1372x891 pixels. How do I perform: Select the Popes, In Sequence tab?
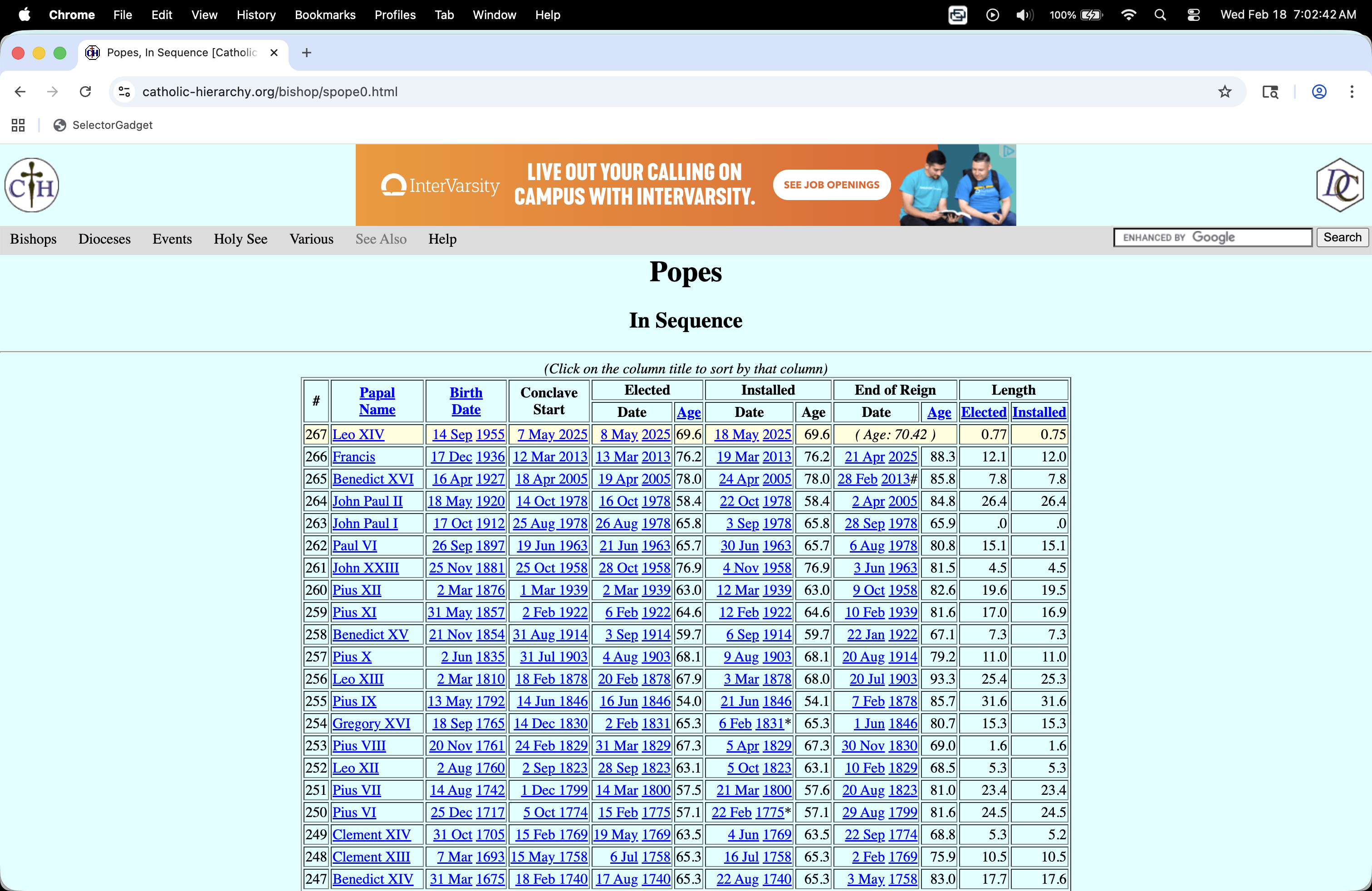tap(181, 53)
